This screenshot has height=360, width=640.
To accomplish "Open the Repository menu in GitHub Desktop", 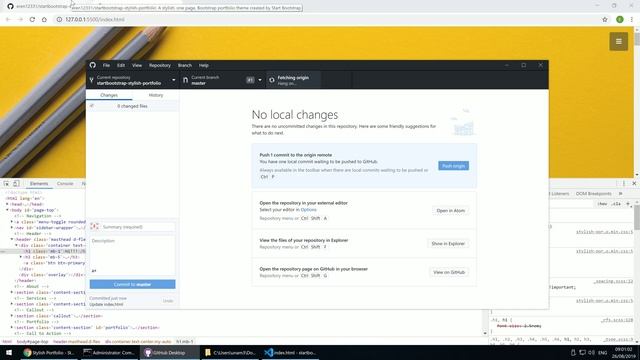I will pyautogui.click(x=160, y=65).
